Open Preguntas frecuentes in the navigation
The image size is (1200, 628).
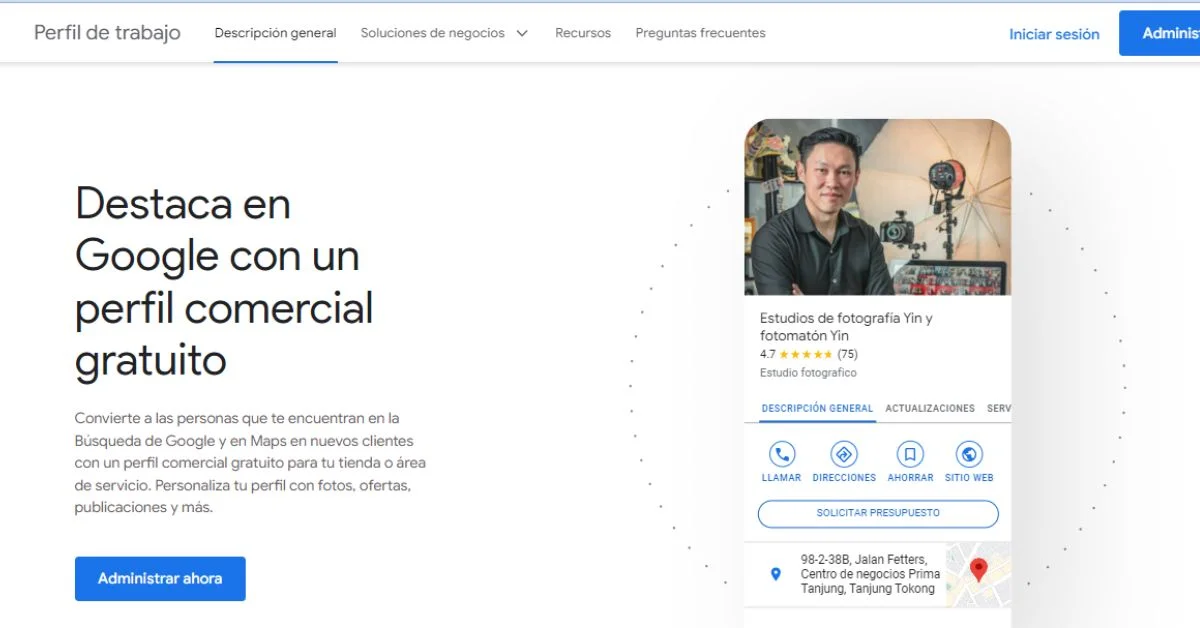(x=700, y=33)
